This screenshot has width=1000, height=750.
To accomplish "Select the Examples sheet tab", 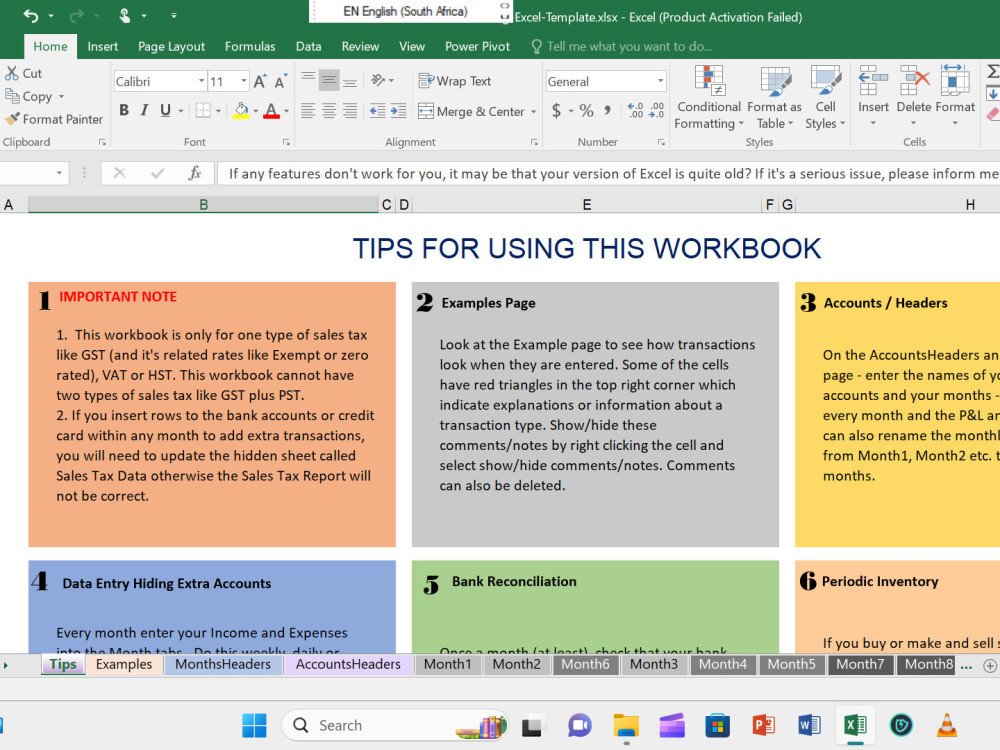I will click(124, 664).
